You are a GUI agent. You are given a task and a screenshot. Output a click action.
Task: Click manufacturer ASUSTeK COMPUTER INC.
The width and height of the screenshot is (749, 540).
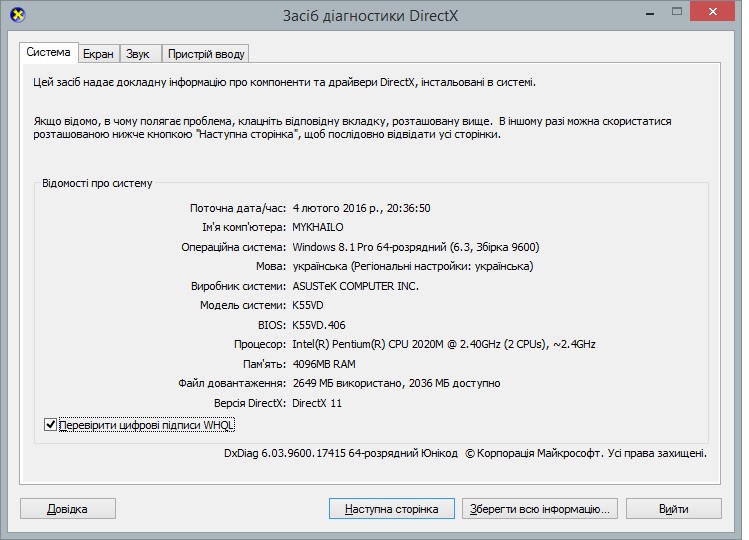point(355,286)
